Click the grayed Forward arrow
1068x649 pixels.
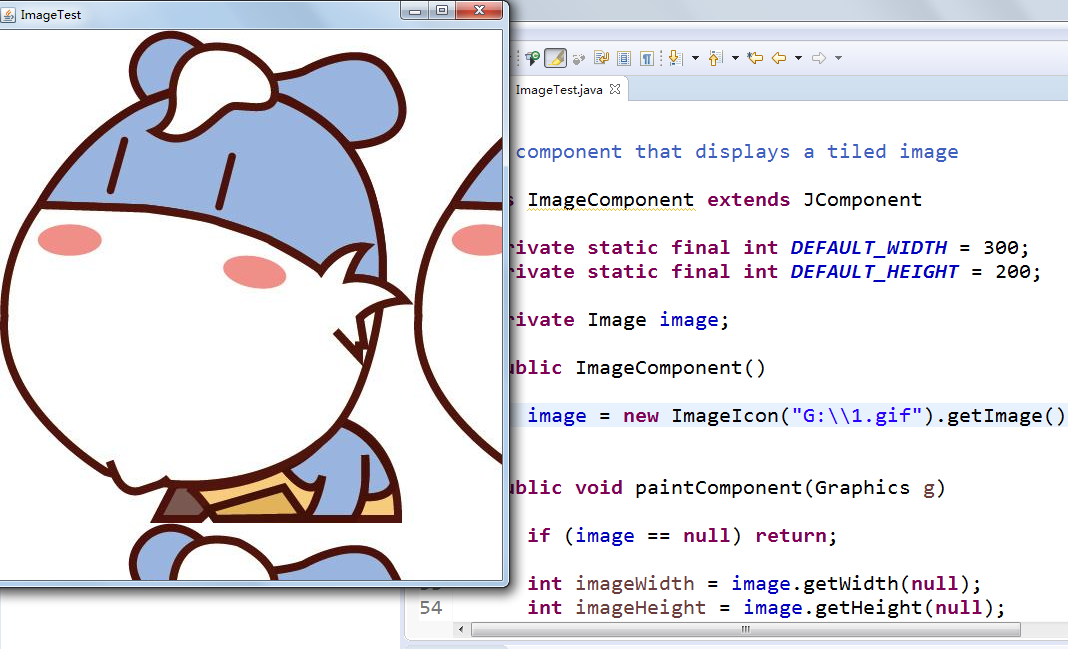819,59
